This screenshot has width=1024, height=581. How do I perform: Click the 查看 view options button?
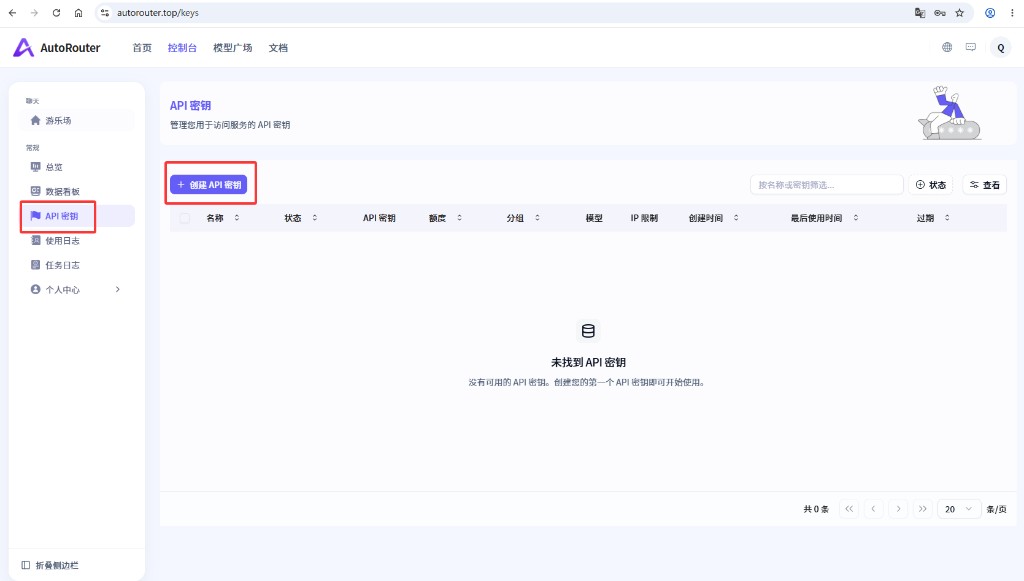pyautogui.click(x=985, y=185)
